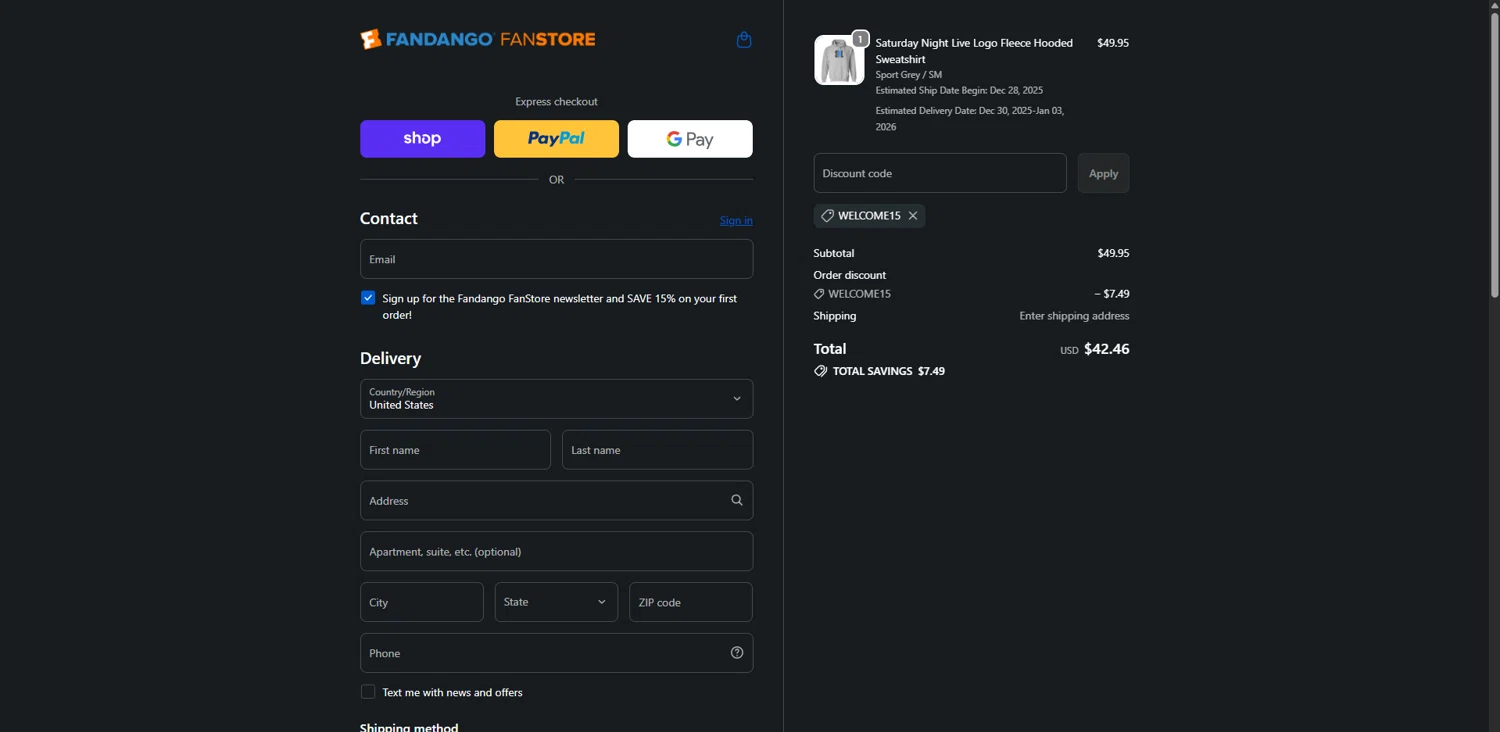Click the Discount code input field

click(x=940, y=173)
